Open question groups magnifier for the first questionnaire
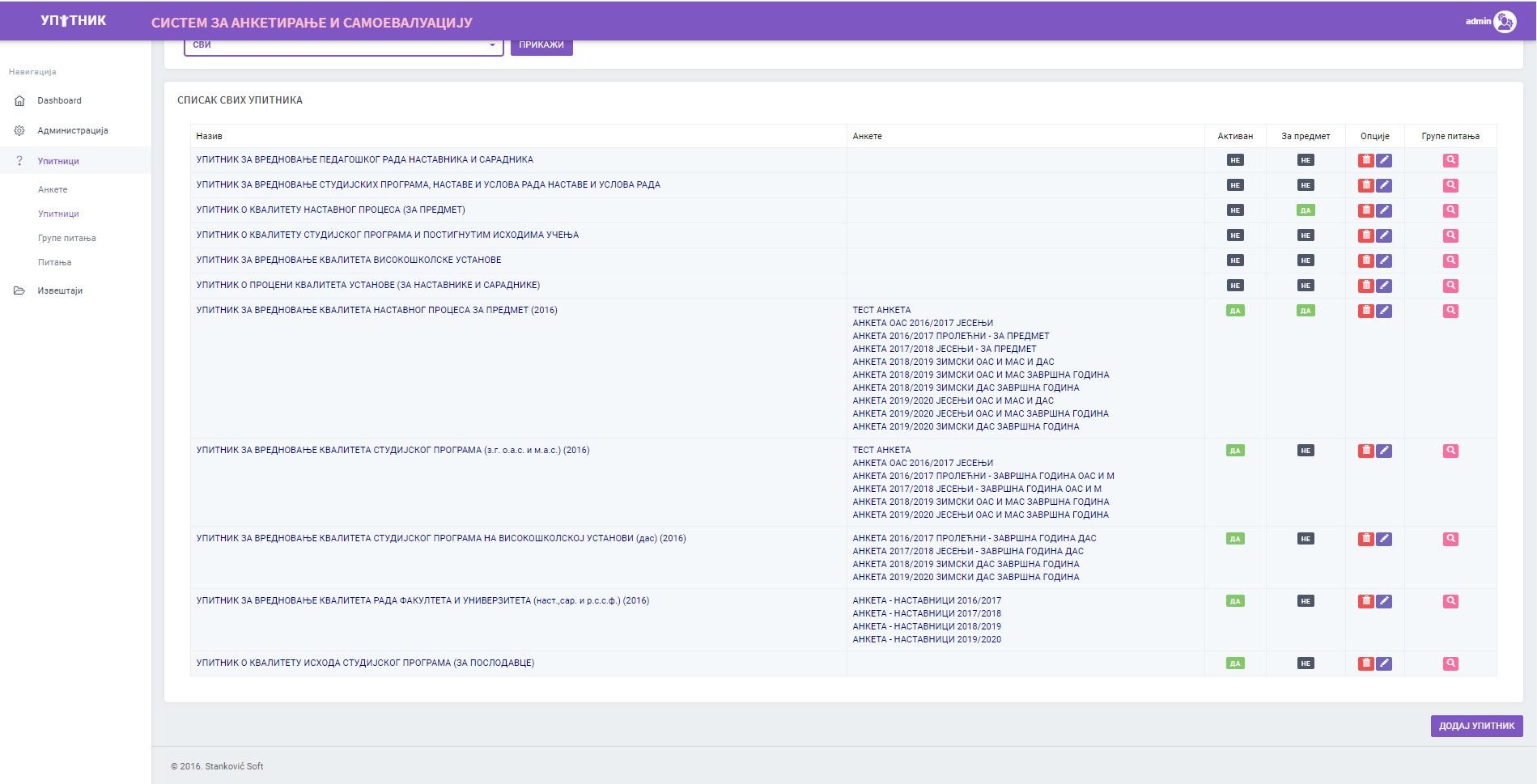The image size is (1537, 784). point(1450,160)
